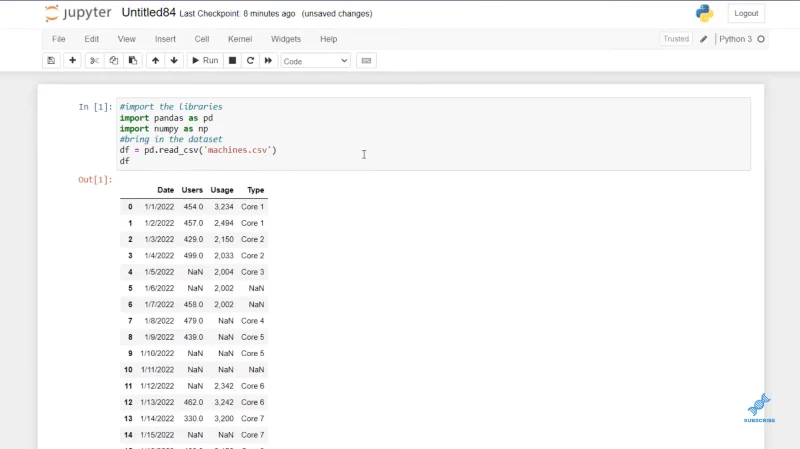Click the date cell 1/1/2022

[159, 207]
